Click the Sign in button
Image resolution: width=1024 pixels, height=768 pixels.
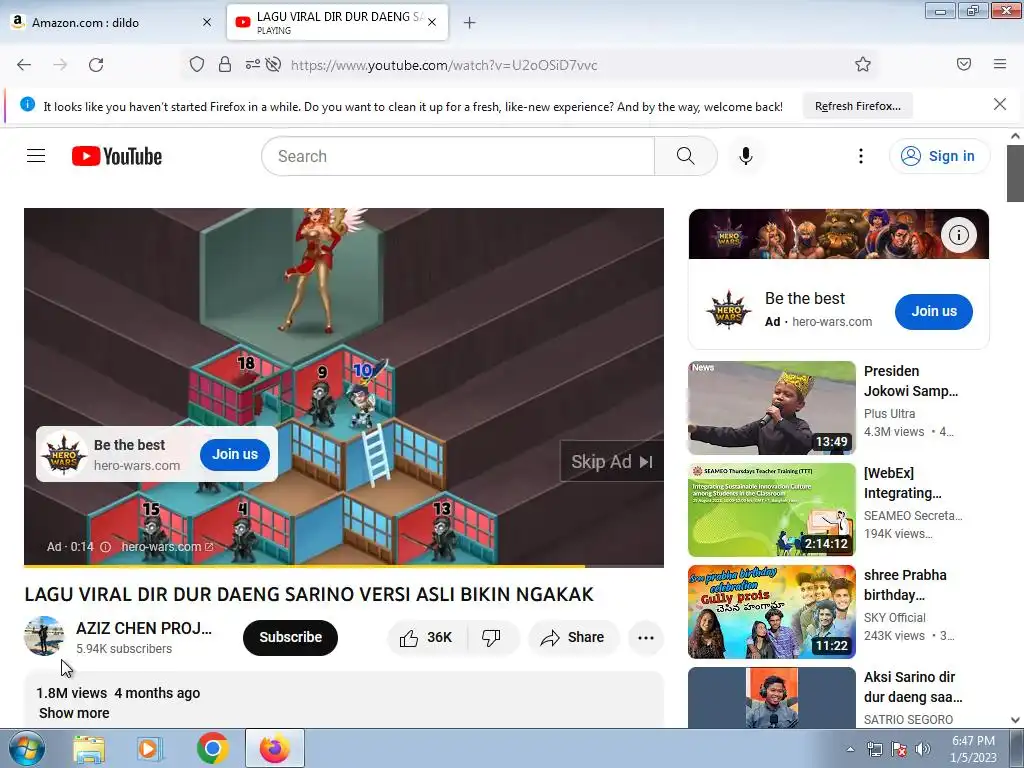pyautogui.click(x=939, y=156)
